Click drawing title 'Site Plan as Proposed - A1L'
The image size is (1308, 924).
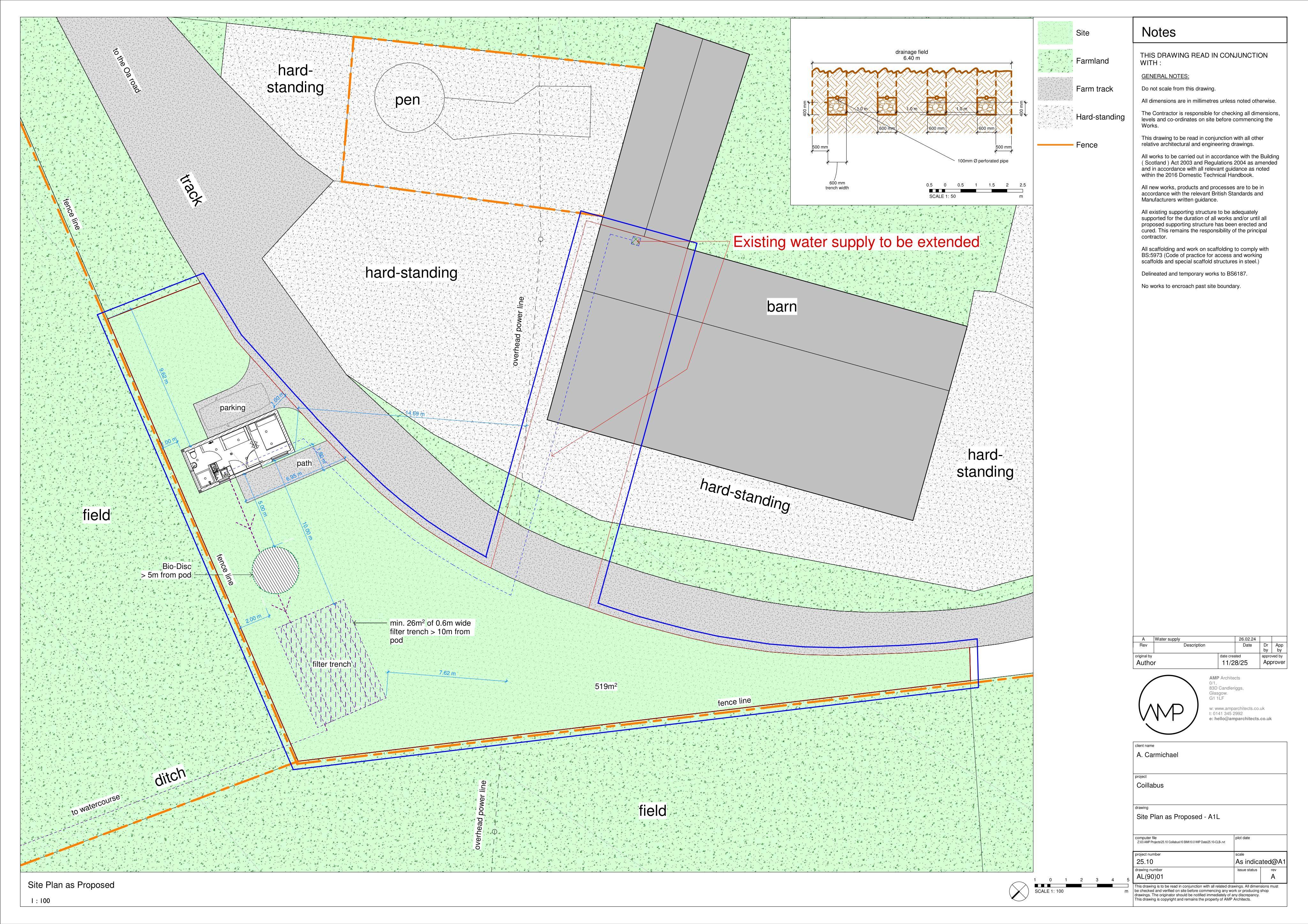[x=1177, y=817]
